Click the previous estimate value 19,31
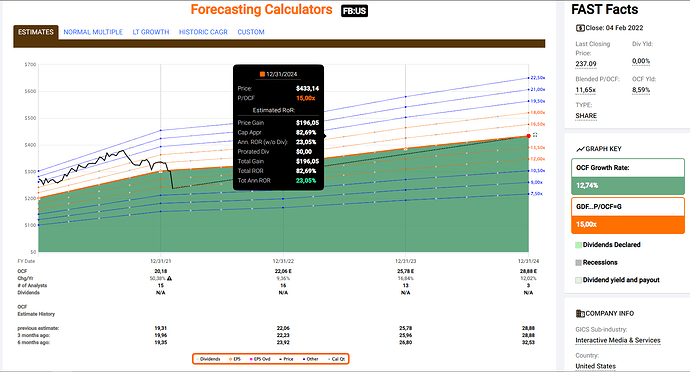 [x=161, y=328]
